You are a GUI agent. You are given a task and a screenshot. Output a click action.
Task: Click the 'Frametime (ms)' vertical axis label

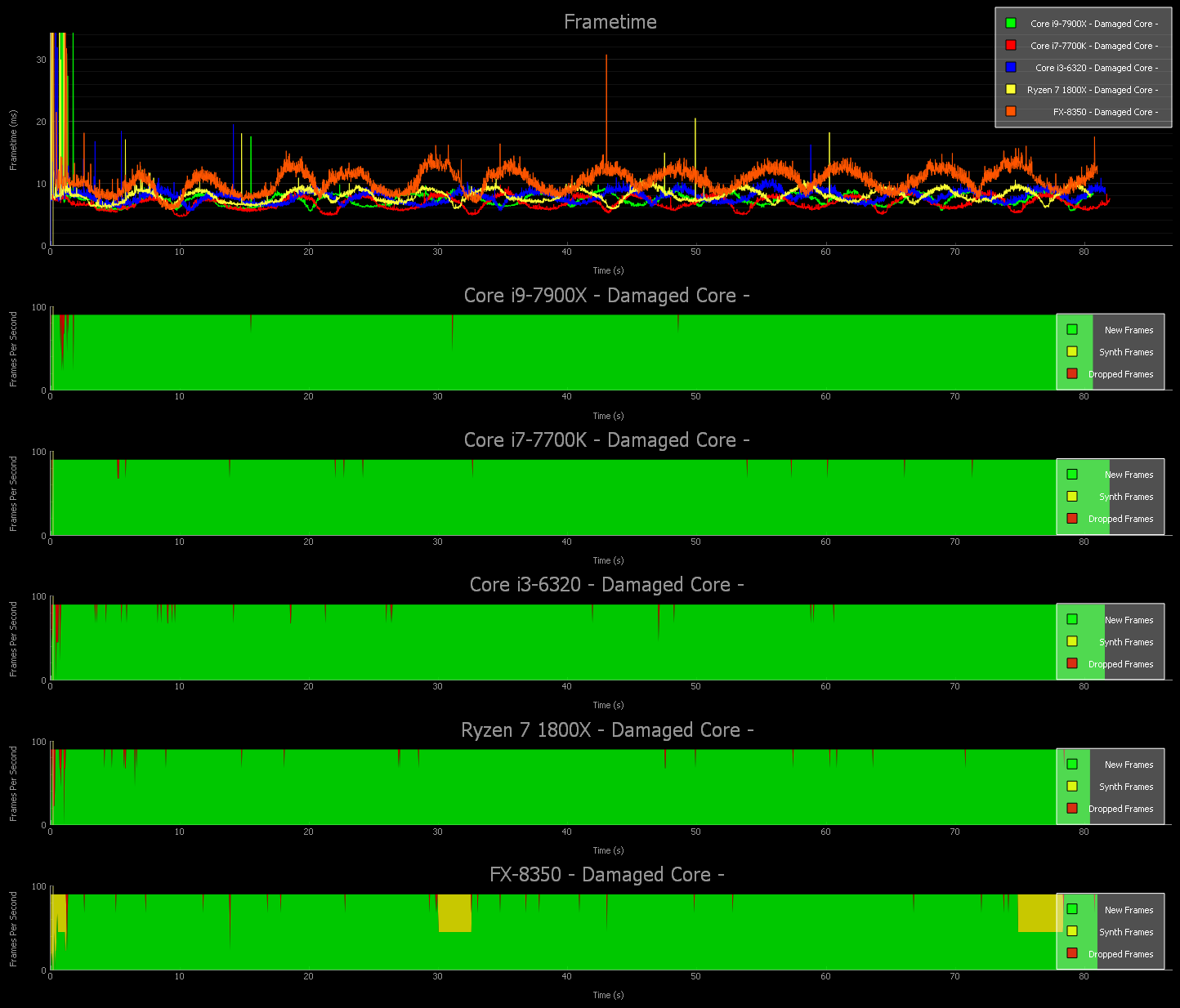(x=13, y=140)
